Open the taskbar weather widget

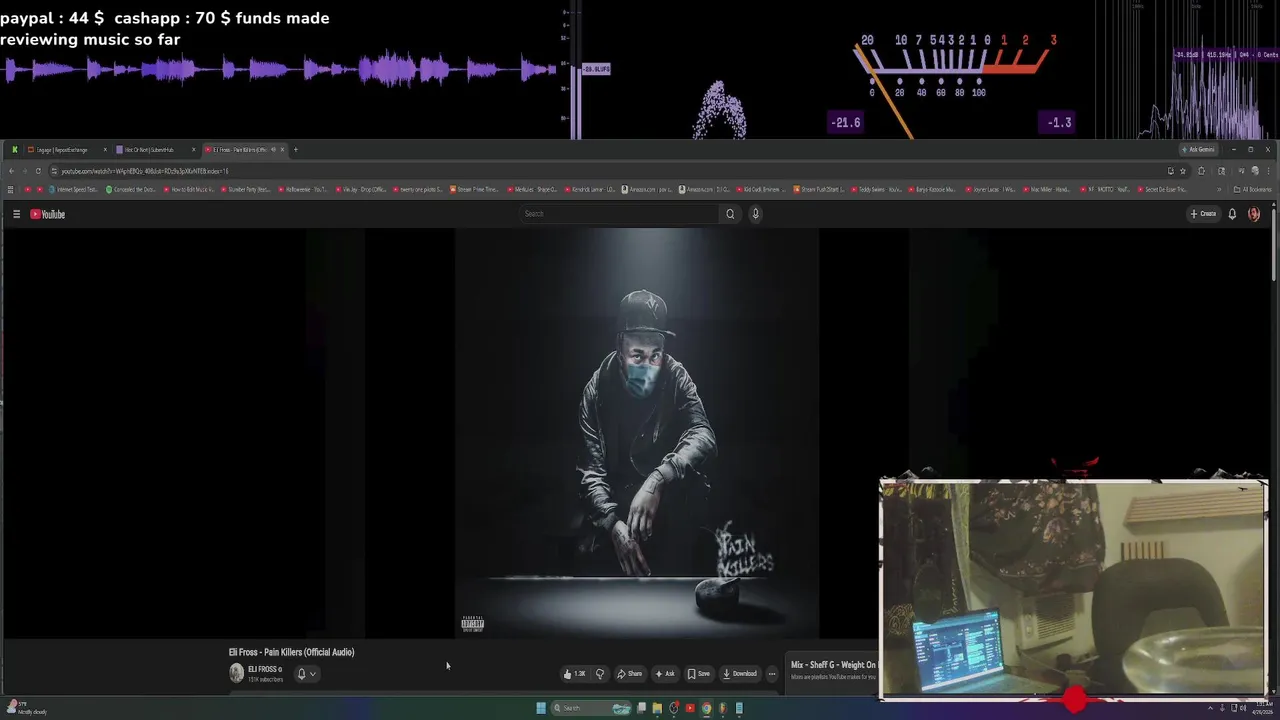[x=26, y=708]
